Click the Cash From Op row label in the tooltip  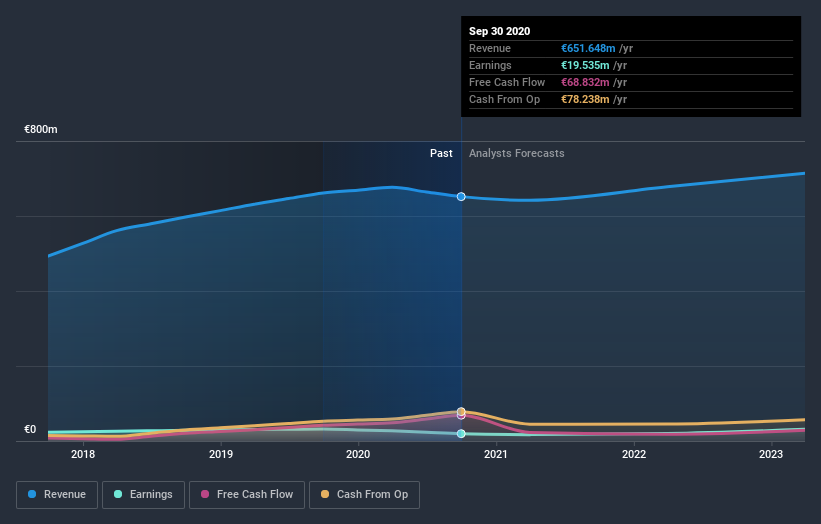point(504,99)
